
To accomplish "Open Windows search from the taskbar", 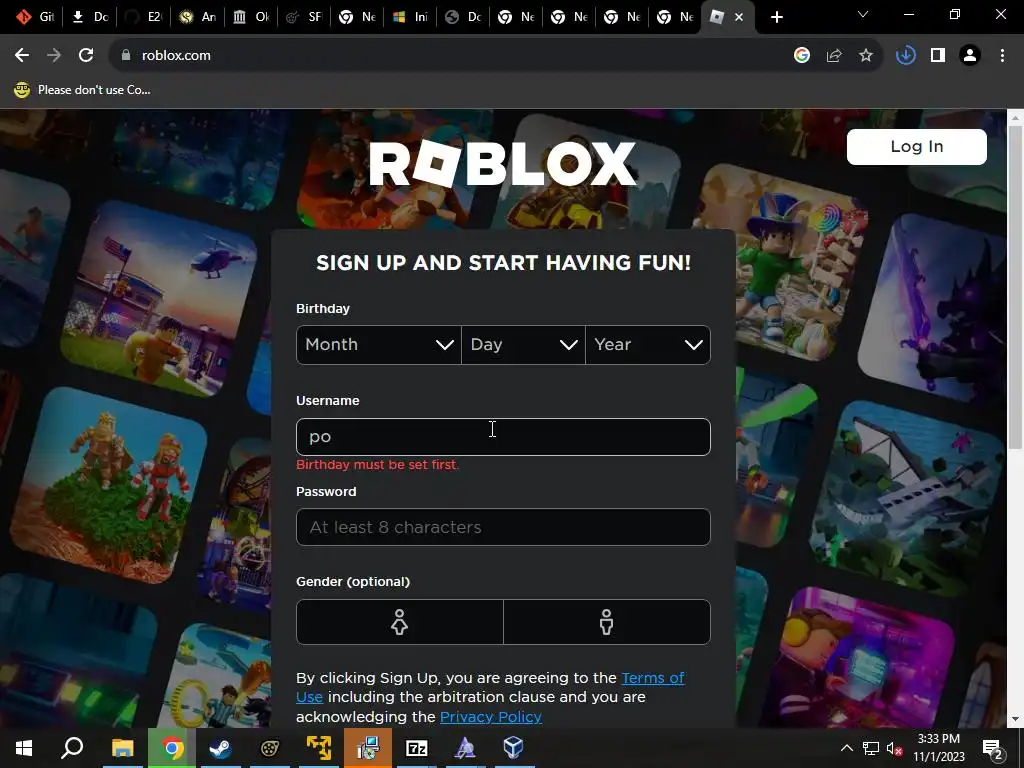I will (x=72, y=748).
